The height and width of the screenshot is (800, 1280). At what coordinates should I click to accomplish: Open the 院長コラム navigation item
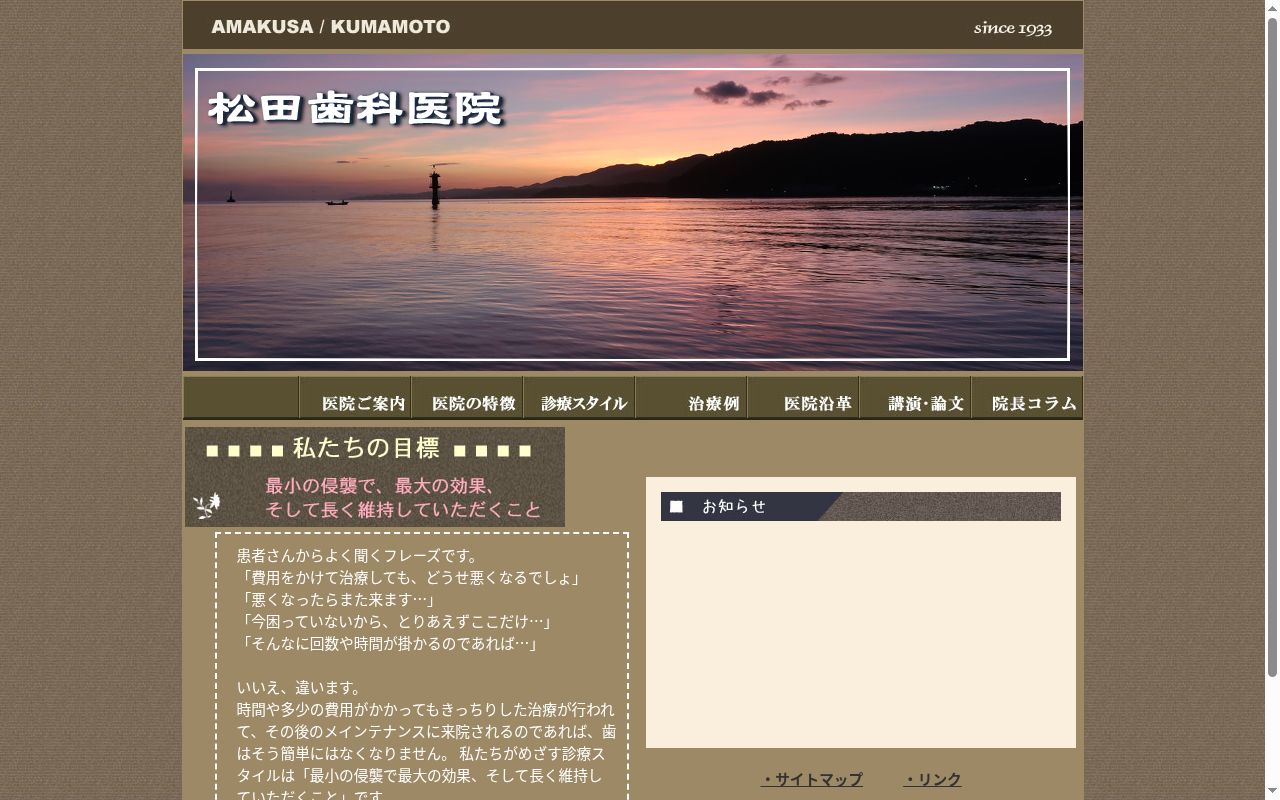click(1027, 398)
